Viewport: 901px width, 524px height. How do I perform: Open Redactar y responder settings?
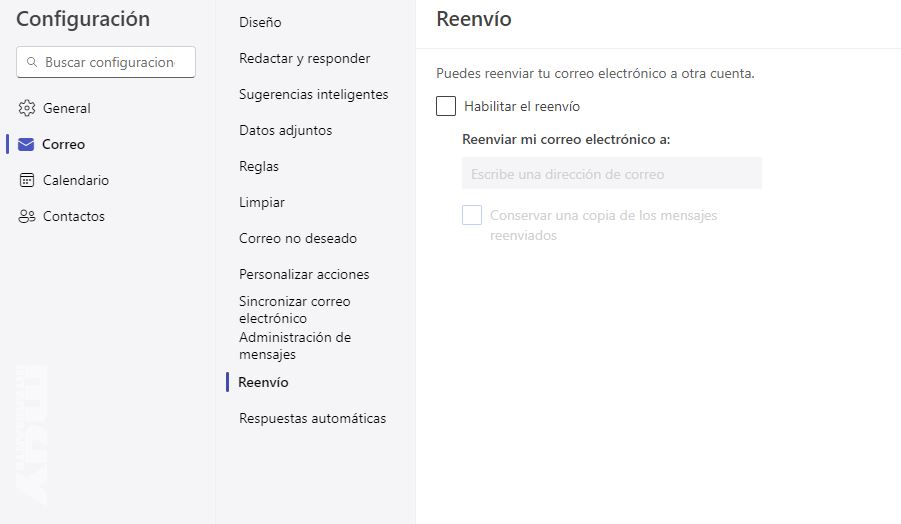(x=304, y=58)
